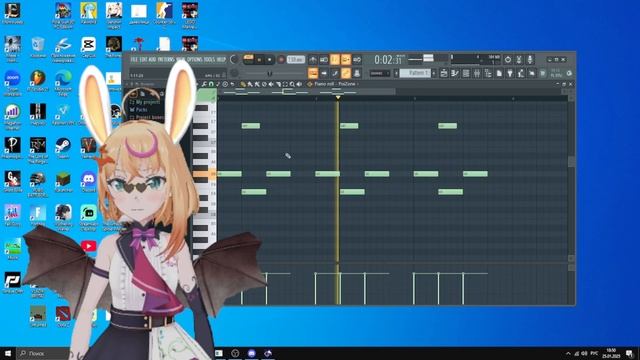Click the highlighted orange piano key
640x360 pixels.
coord(204,174)
